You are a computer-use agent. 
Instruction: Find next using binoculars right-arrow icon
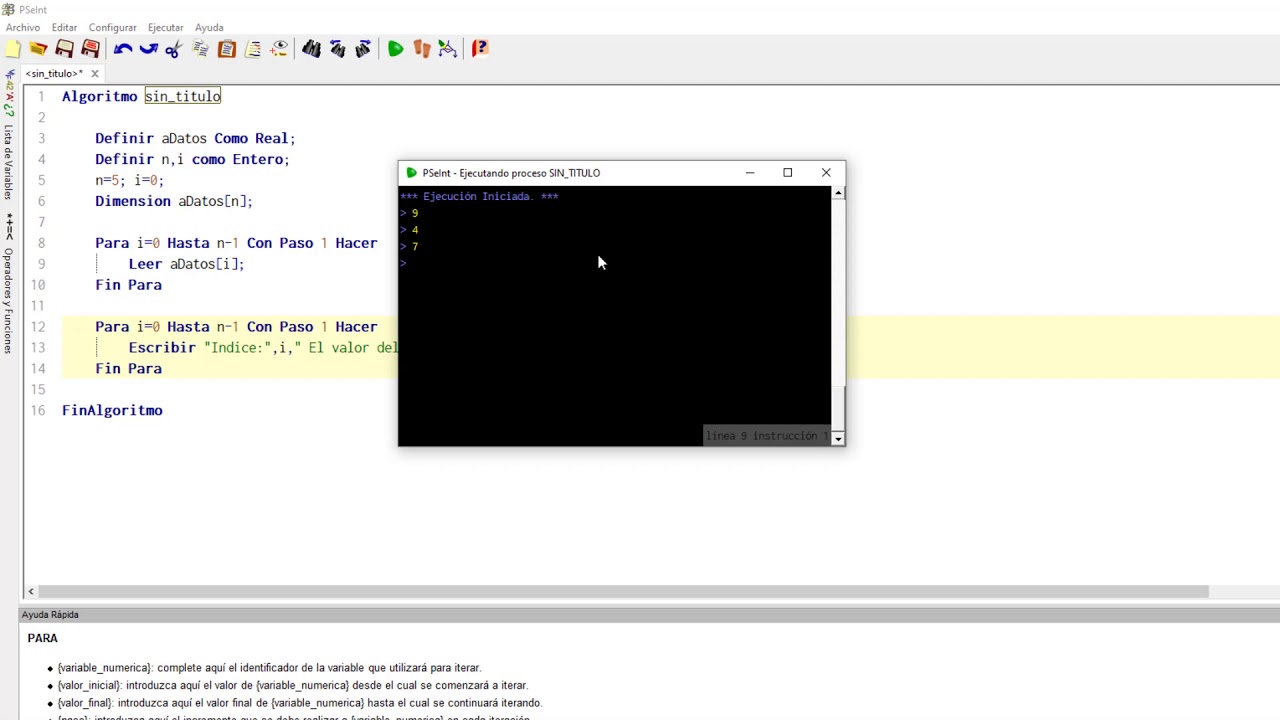[x=363, y=49]
